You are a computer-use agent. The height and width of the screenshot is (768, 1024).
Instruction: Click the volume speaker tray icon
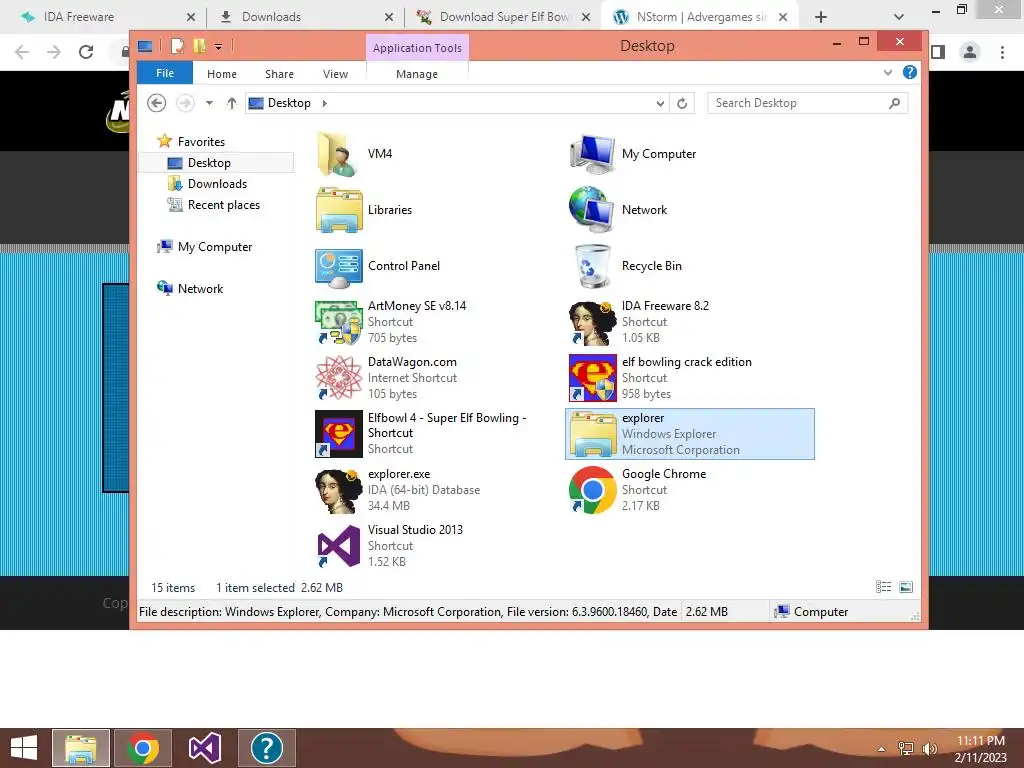tap(929, 749)
